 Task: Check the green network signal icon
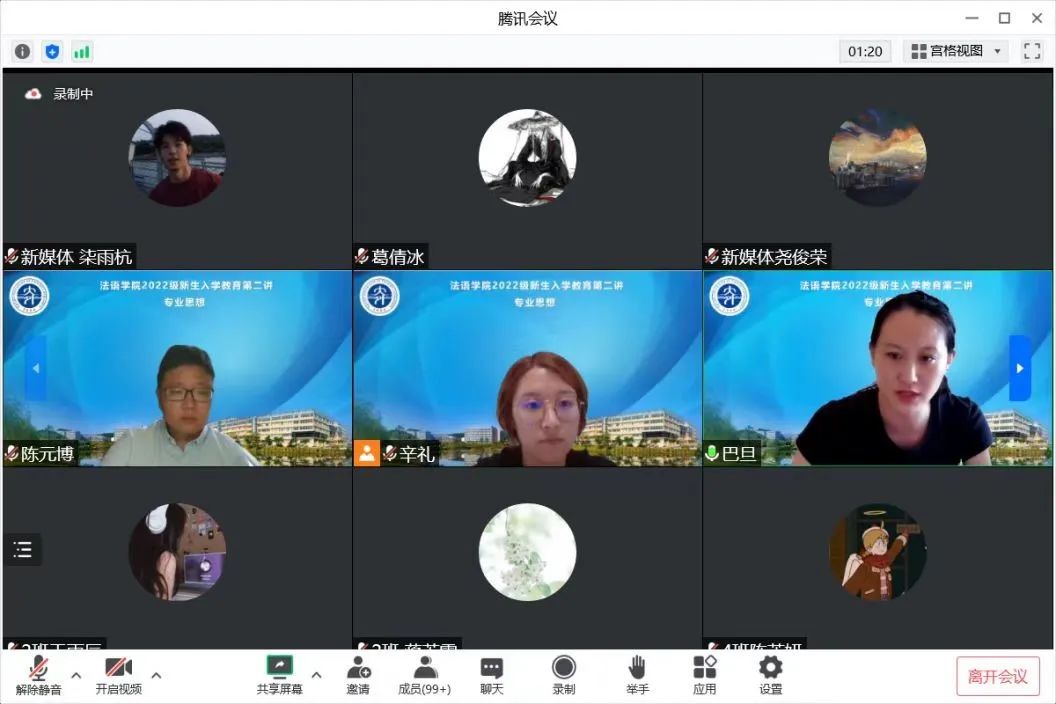point(81,51)
